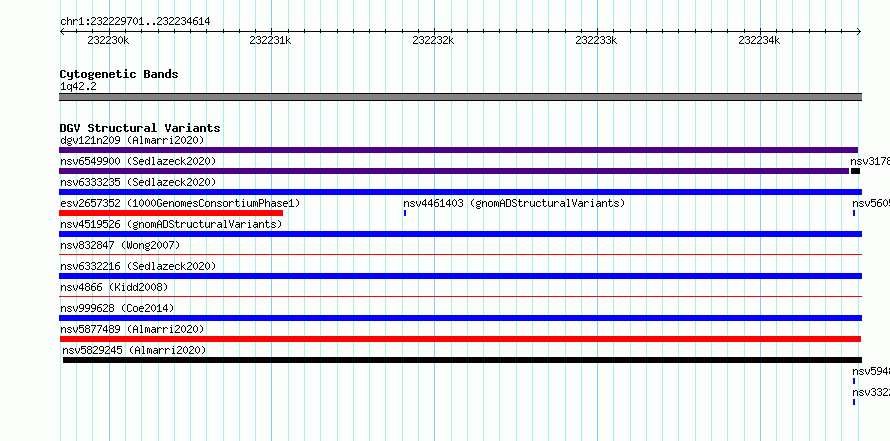Open the nsv6333235 (Sedlazeck2020) label
This screenshot has height=441, width=890.
[138, 182]
